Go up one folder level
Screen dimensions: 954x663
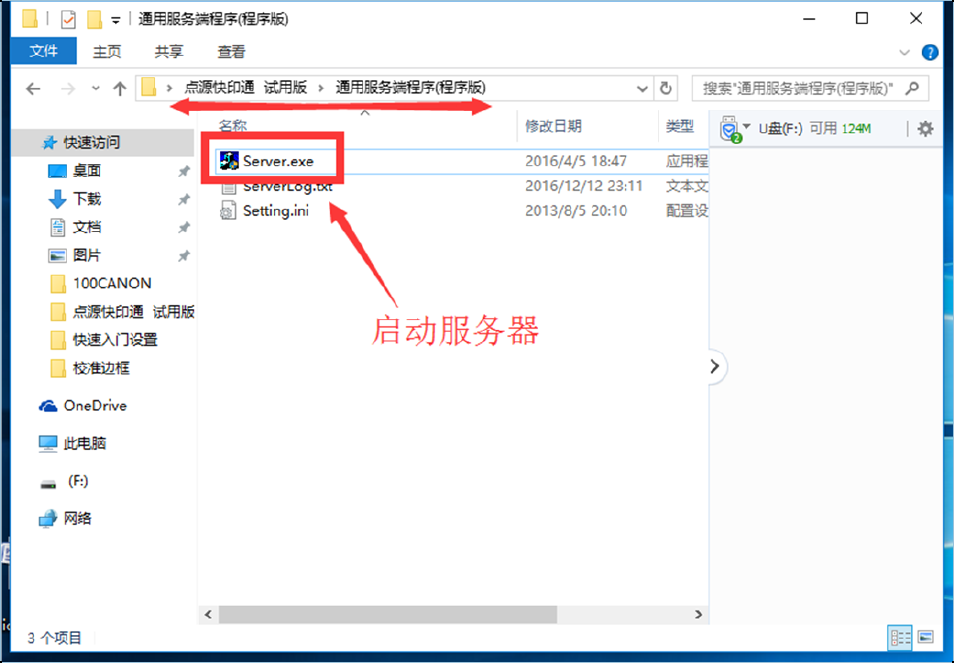(x=119, y=89)
